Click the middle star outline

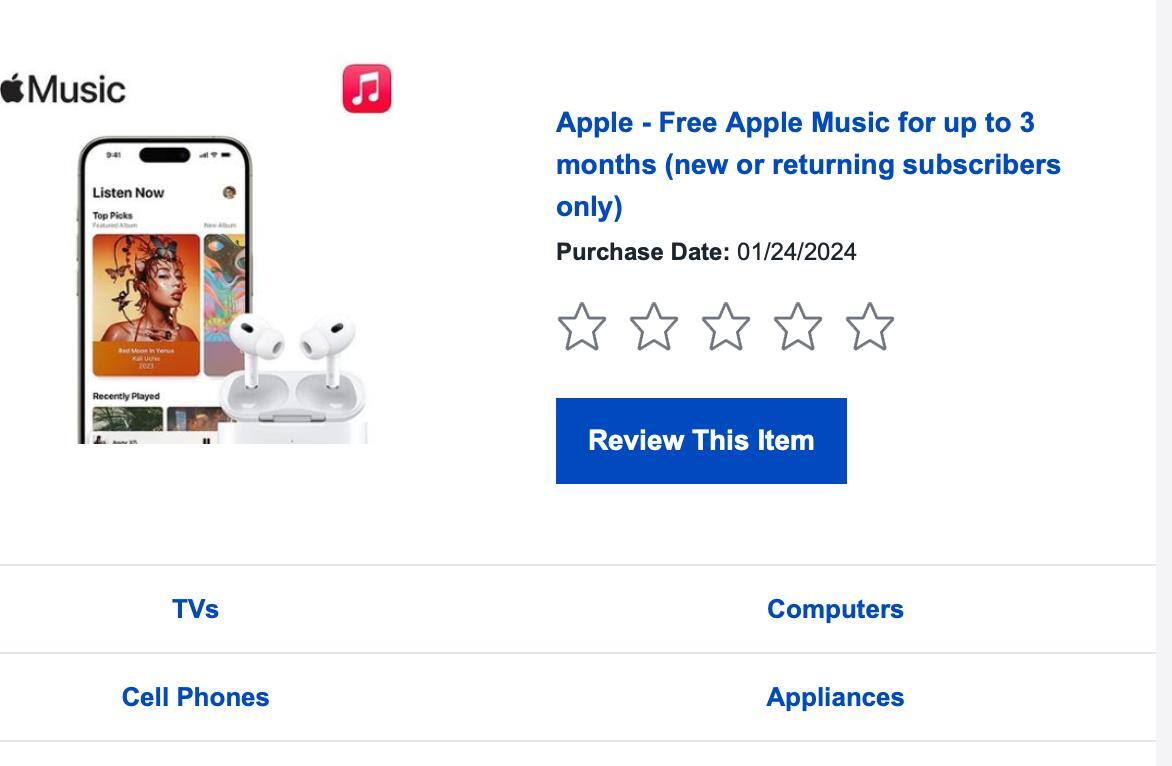point(727,325)
